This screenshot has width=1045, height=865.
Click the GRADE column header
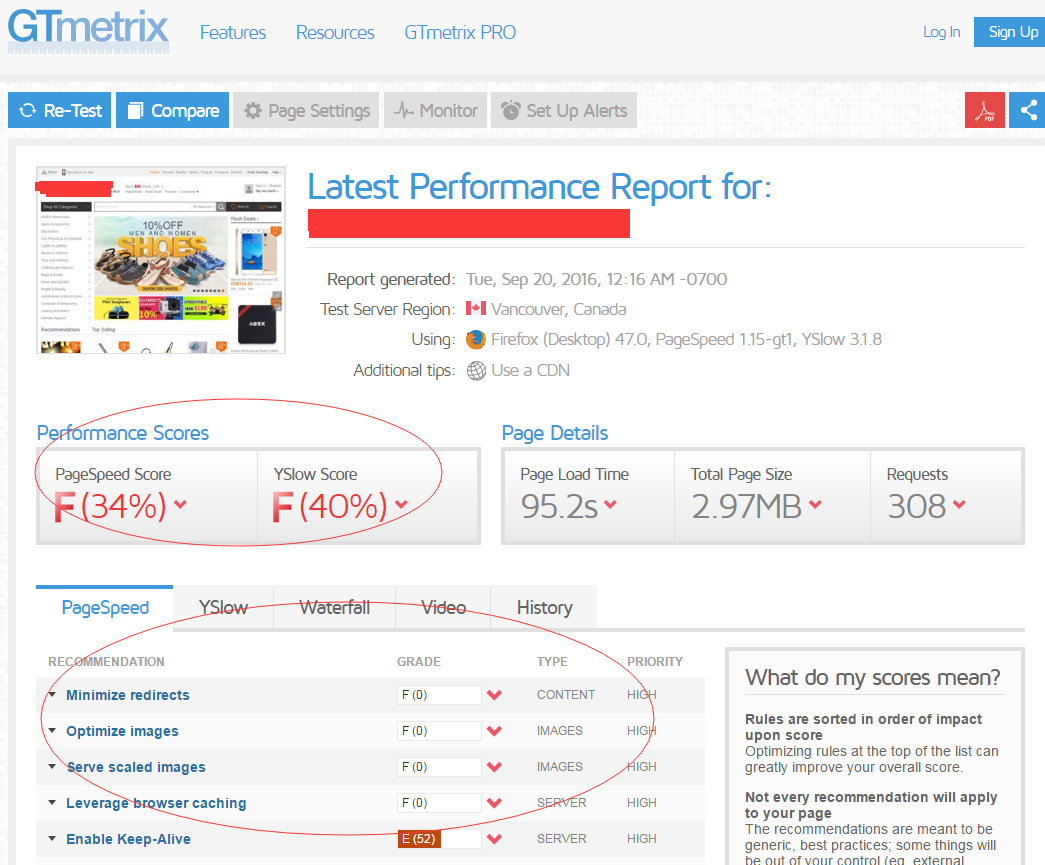pyautogui.click(x=419, y=662)
